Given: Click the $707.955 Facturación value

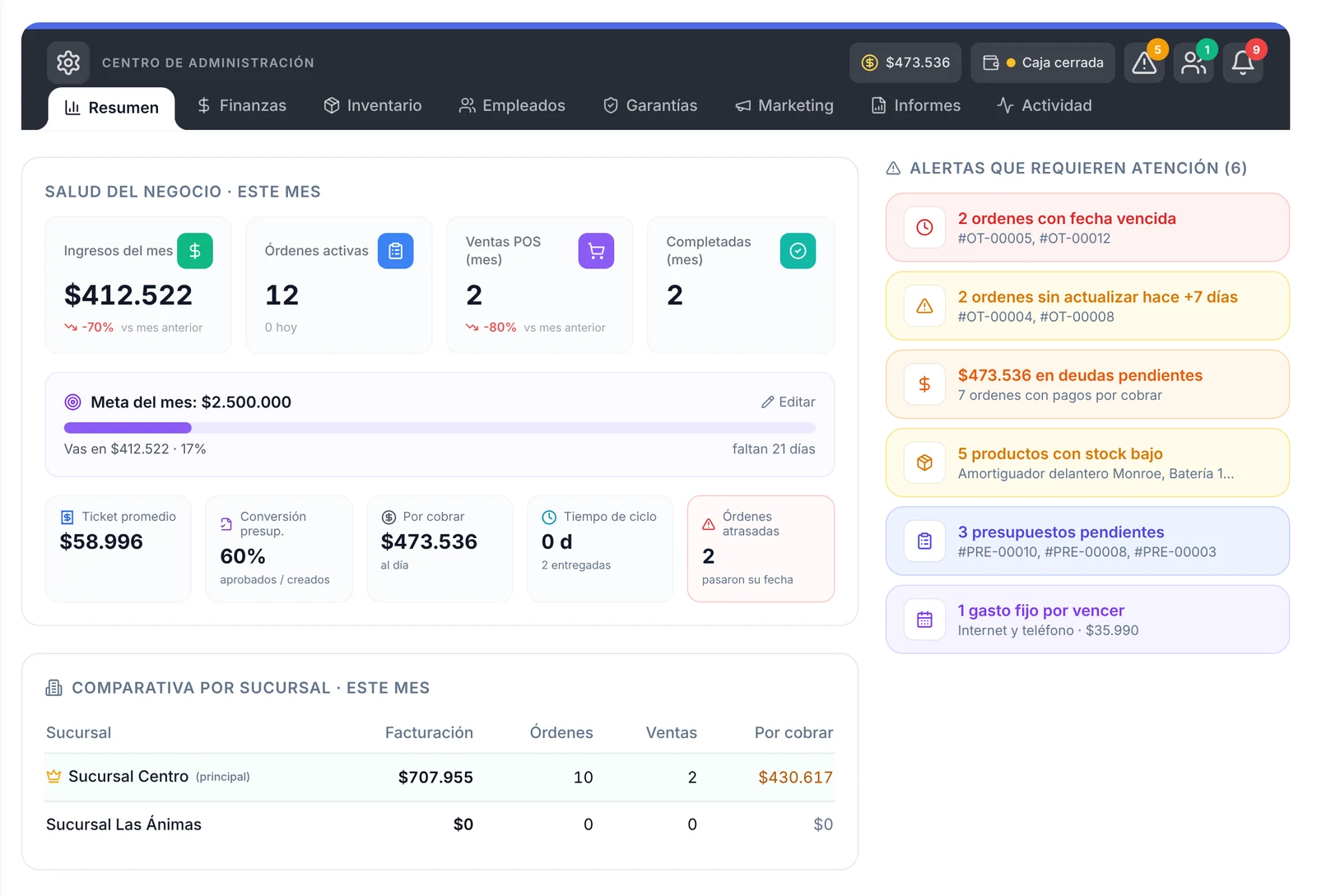Looking at the screenshot, I should pyautogui.click(x=435, y=778).
